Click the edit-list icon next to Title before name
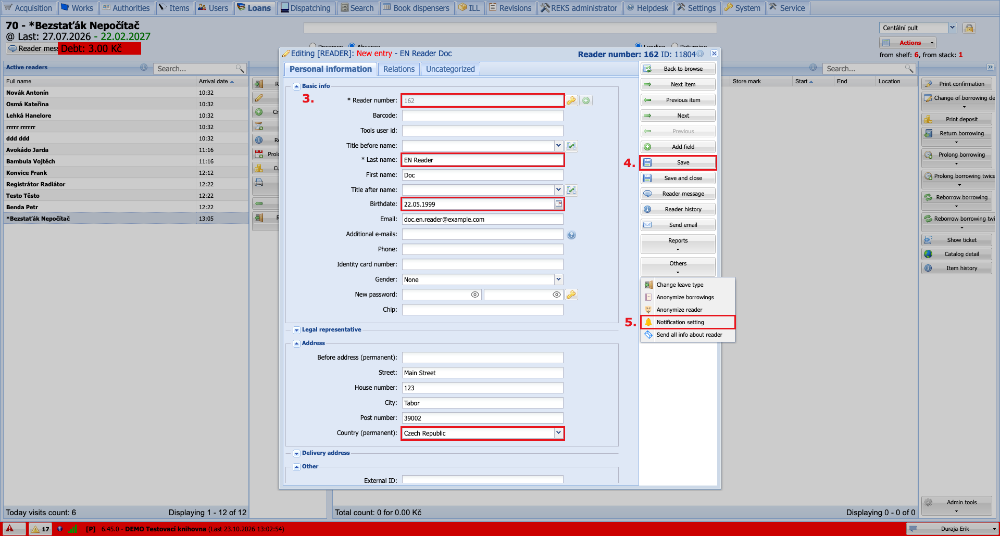The height and width of the screenshot is (536, 1000). pyautogui.click(x=572, y=146)
